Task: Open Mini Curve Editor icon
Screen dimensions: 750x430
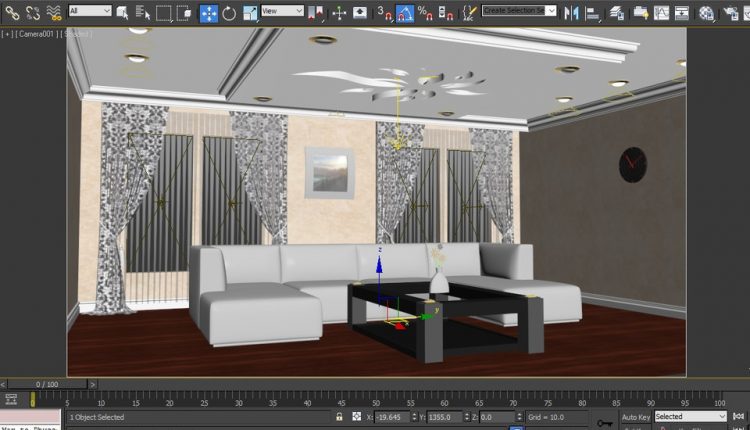Action: coord(11,399)
